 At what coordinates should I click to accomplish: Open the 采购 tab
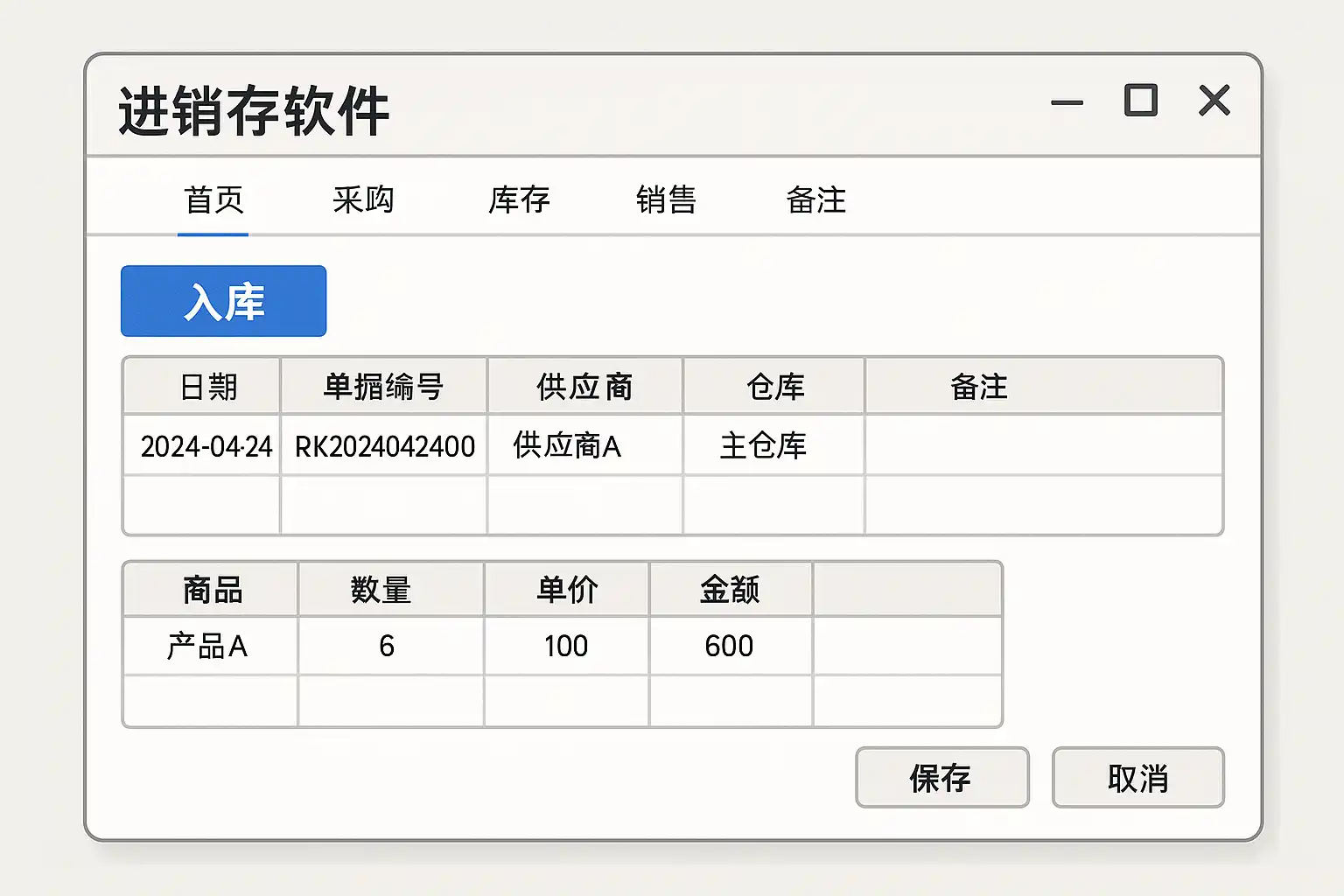point(363,200)
